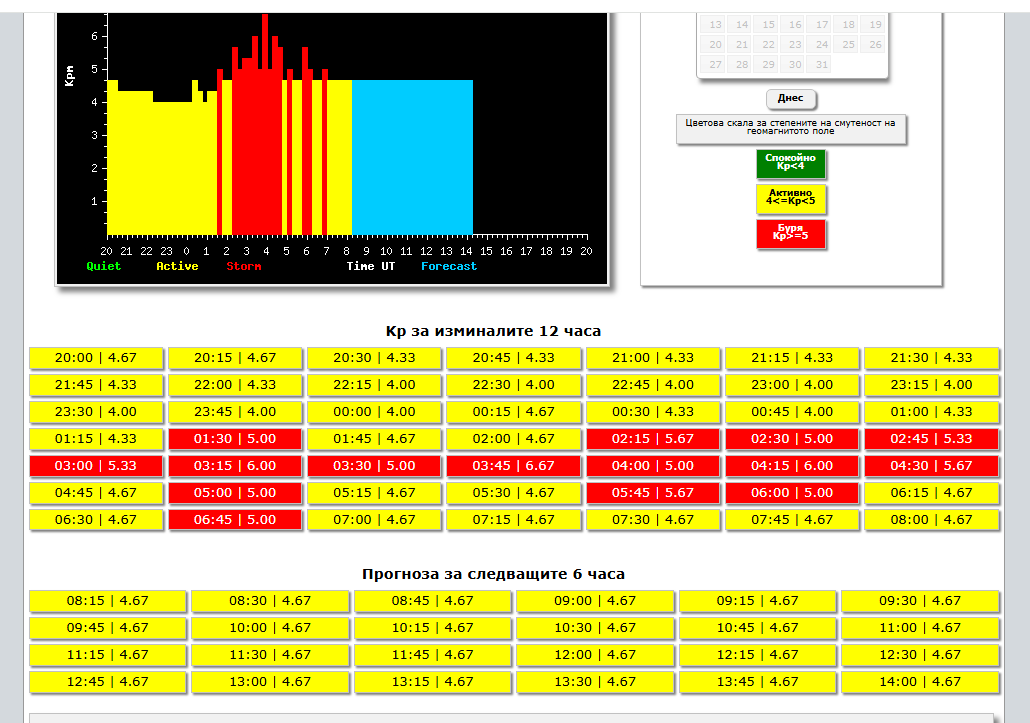Click the Днес button under the calendar
The height and width of the screenshot is (723, 1030).
[x=791, y=99]
